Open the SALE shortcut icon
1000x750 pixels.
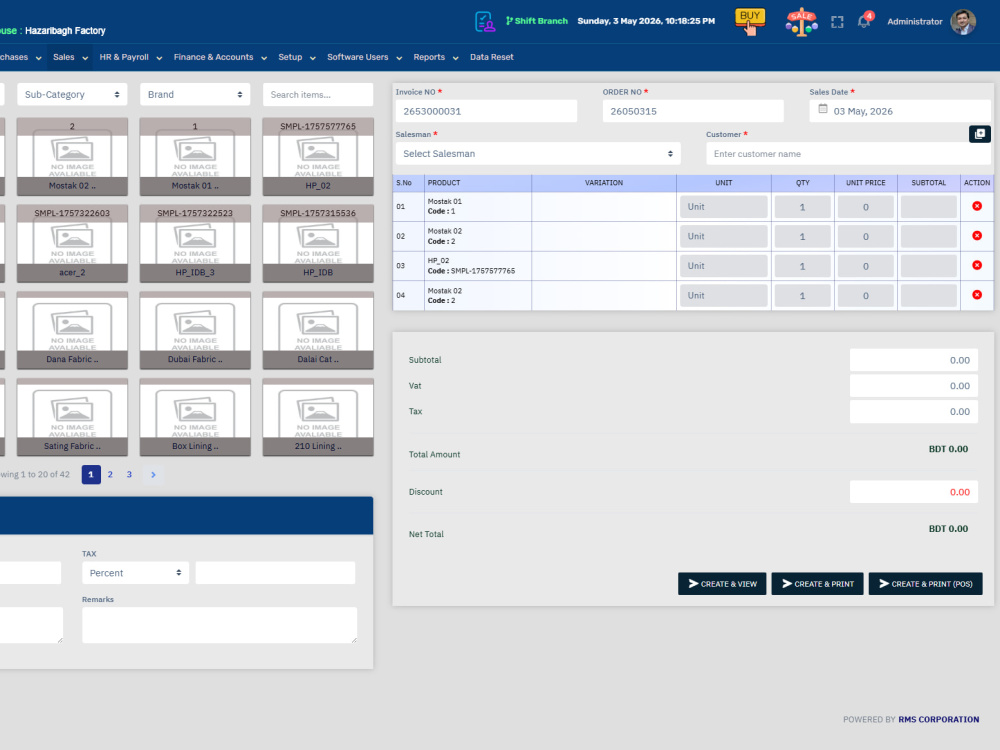[x=802, y=22]
